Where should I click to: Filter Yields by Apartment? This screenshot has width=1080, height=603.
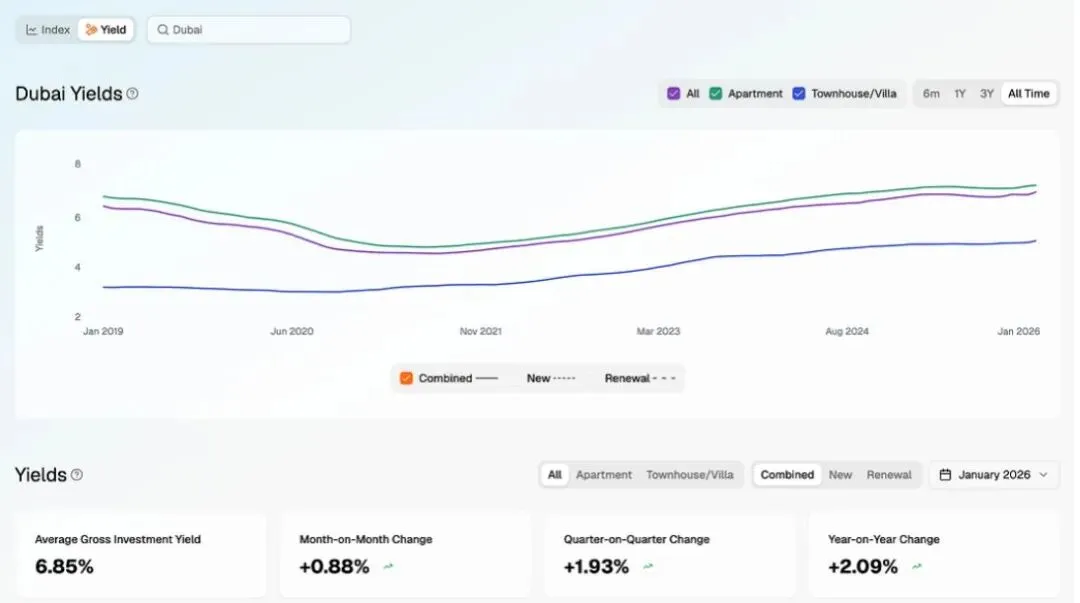coord(603,475)
